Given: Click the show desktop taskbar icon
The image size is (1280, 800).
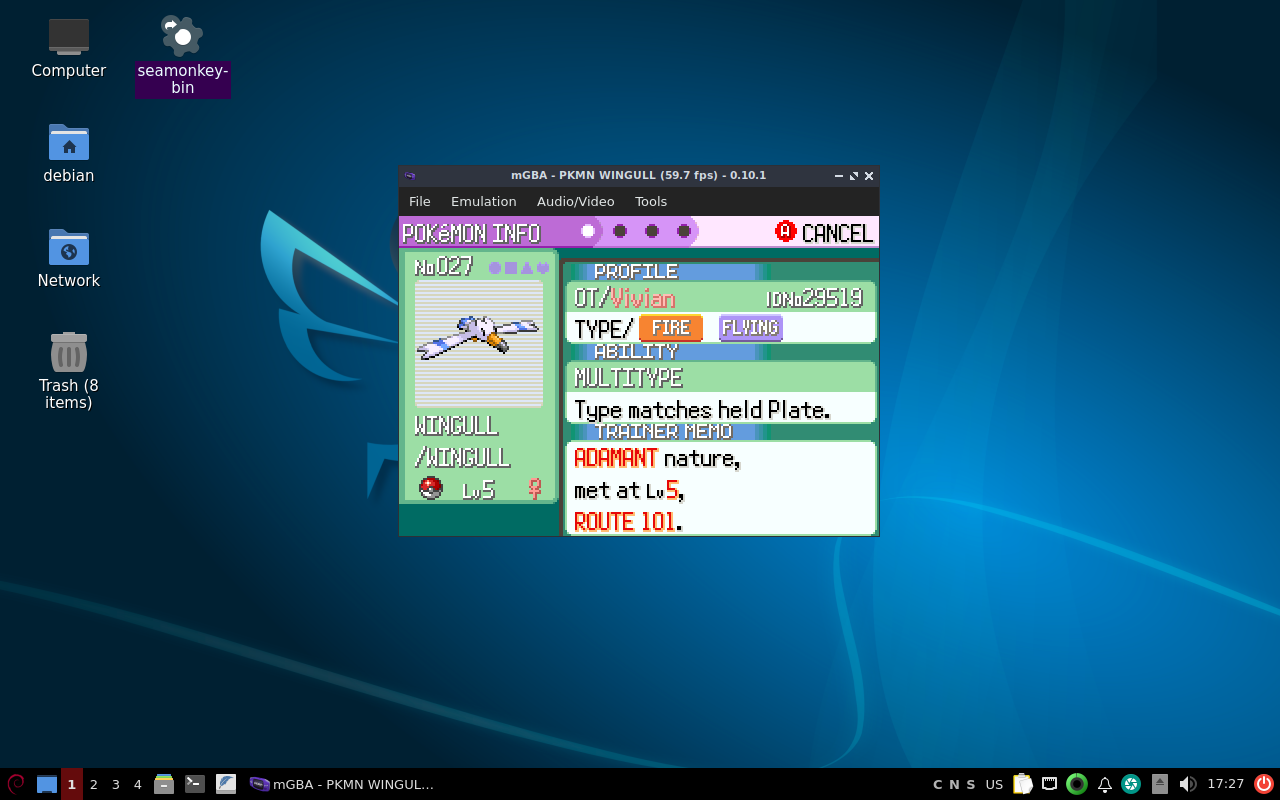Looking at the screenshot, I should coord(47,784).
